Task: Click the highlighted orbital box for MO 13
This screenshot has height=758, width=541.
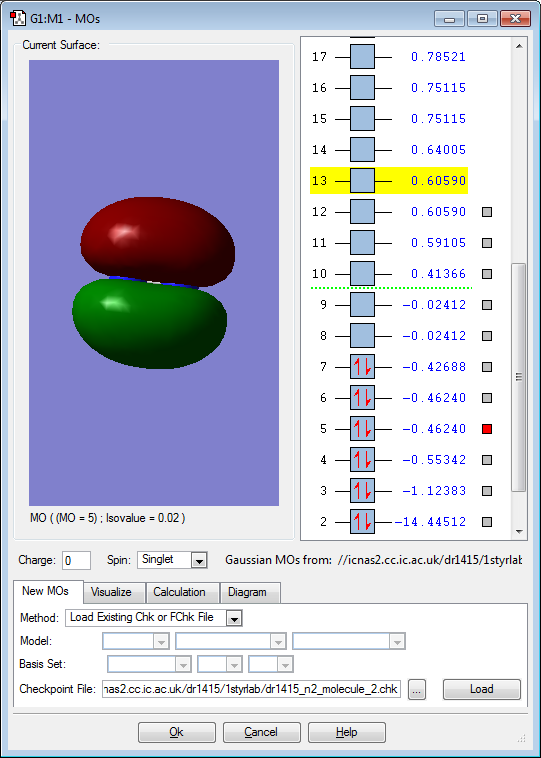Action: pos(362,181)
